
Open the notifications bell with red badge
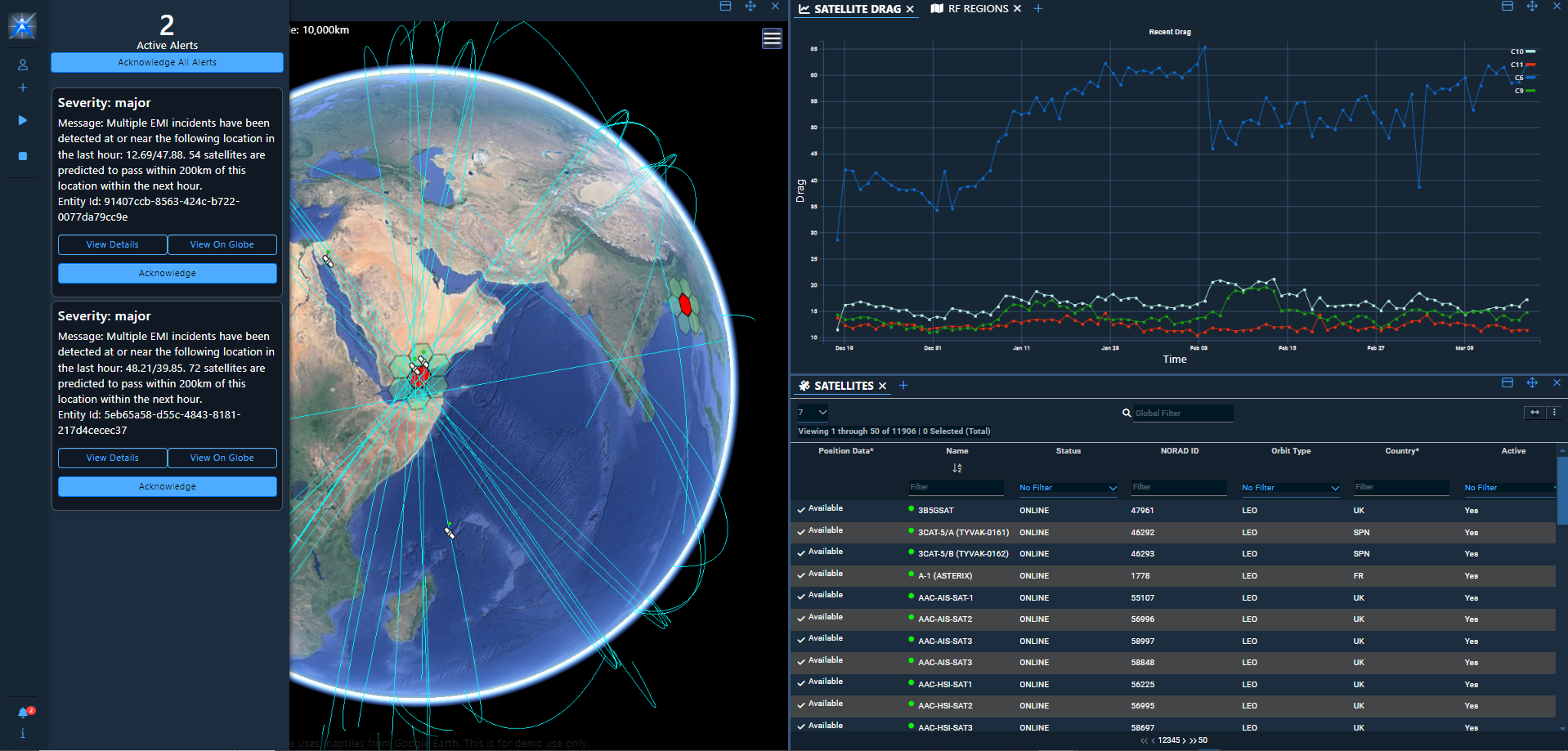tap(24, 713)
